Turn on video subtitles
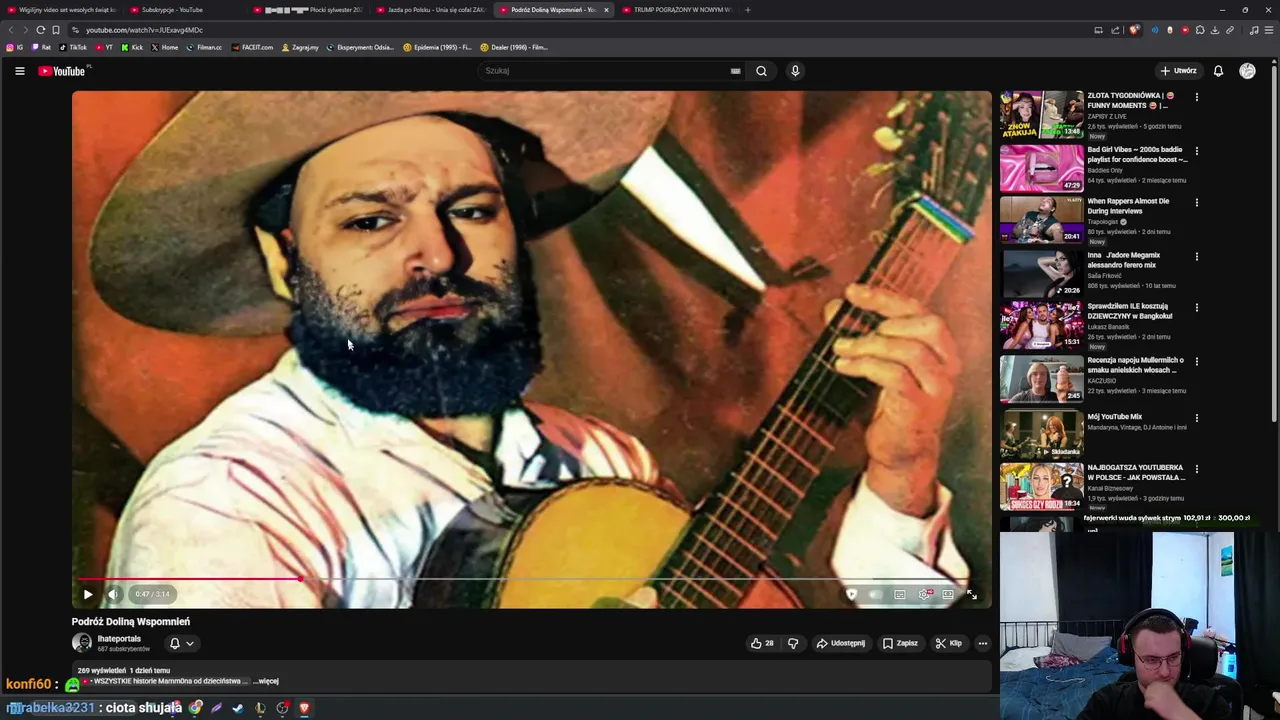The image size is (1280, 720). pyautogui.click(x=900, y=594)
